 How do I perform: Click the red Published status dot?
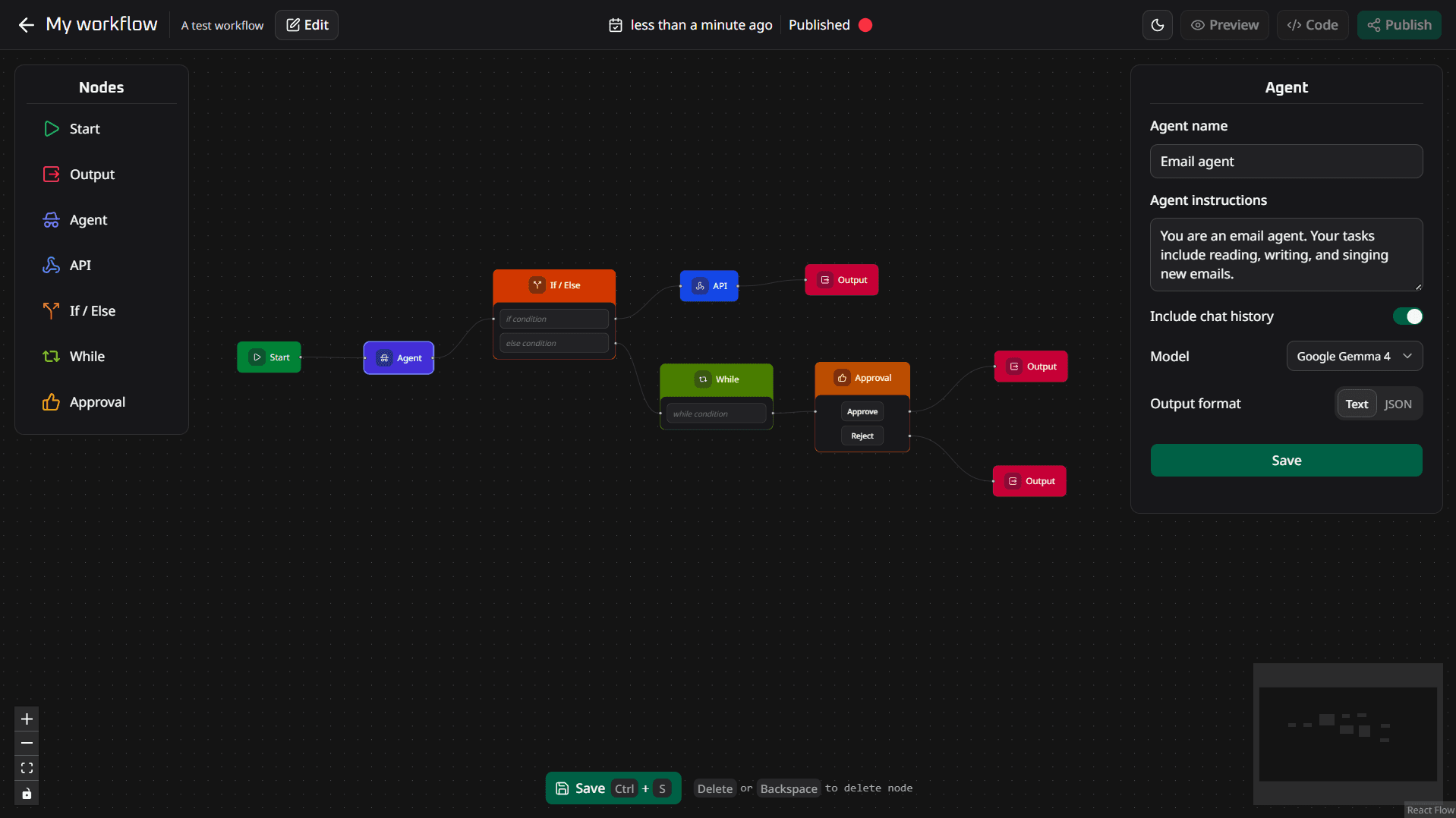point(865,25)
